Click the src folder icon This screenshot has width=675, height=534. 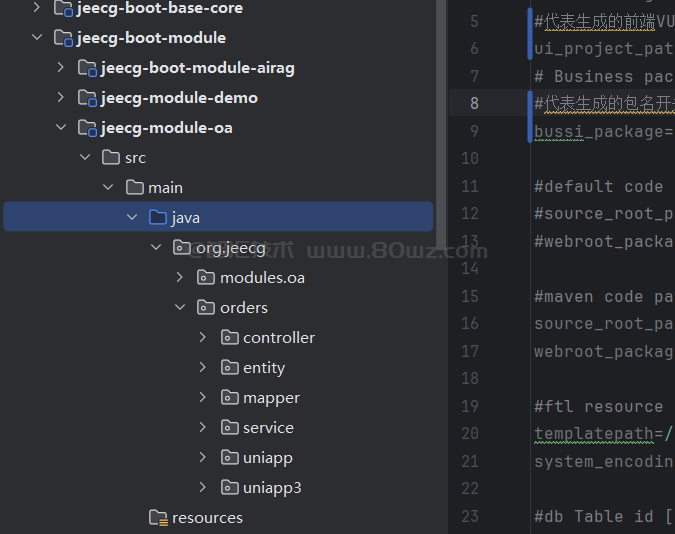111,158
